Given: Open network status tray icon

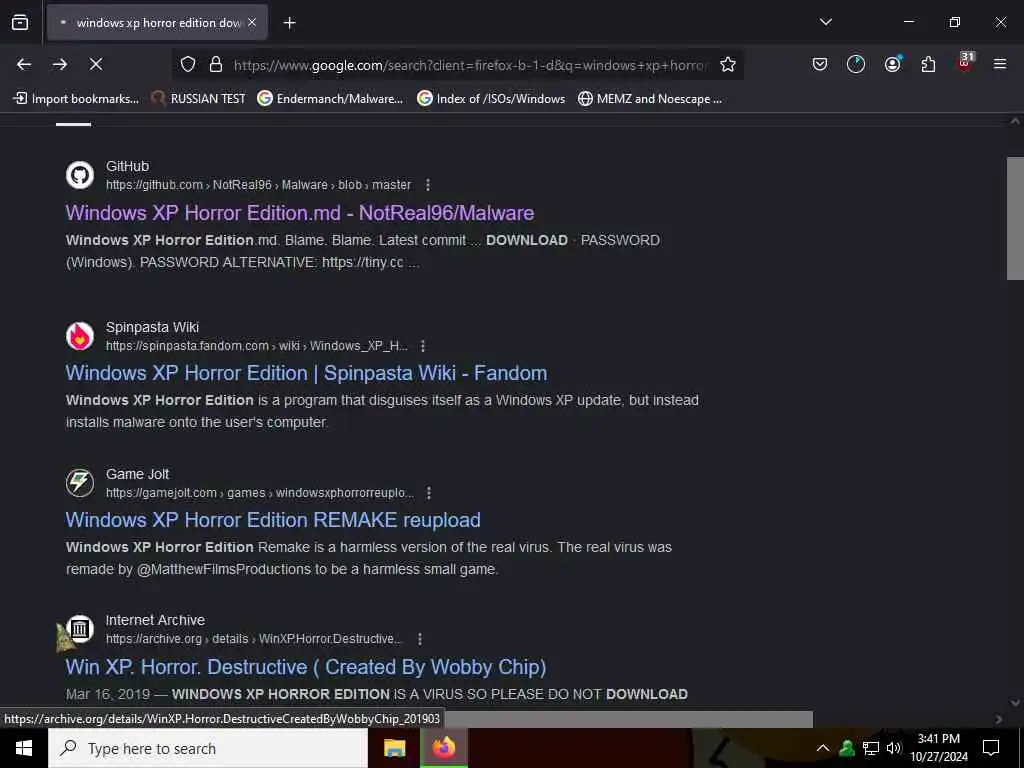Looking at the screenshot, I should pyautogui.click(x=871, y=748).
